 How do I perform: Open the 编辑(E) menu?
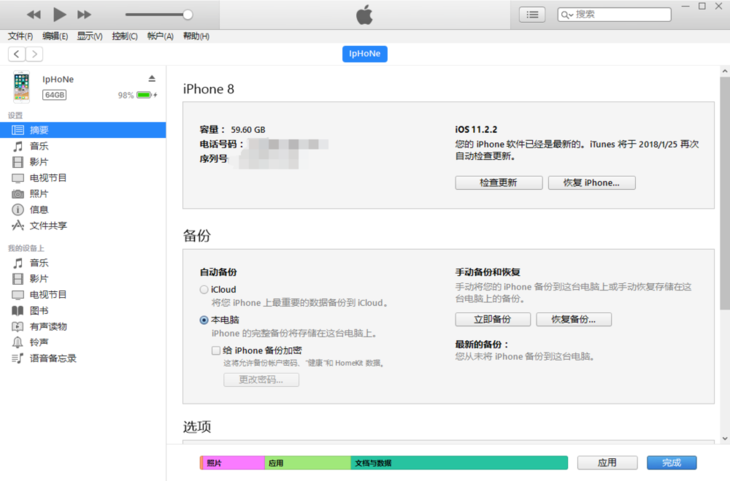pyautogui.click(x=55, y=36)
